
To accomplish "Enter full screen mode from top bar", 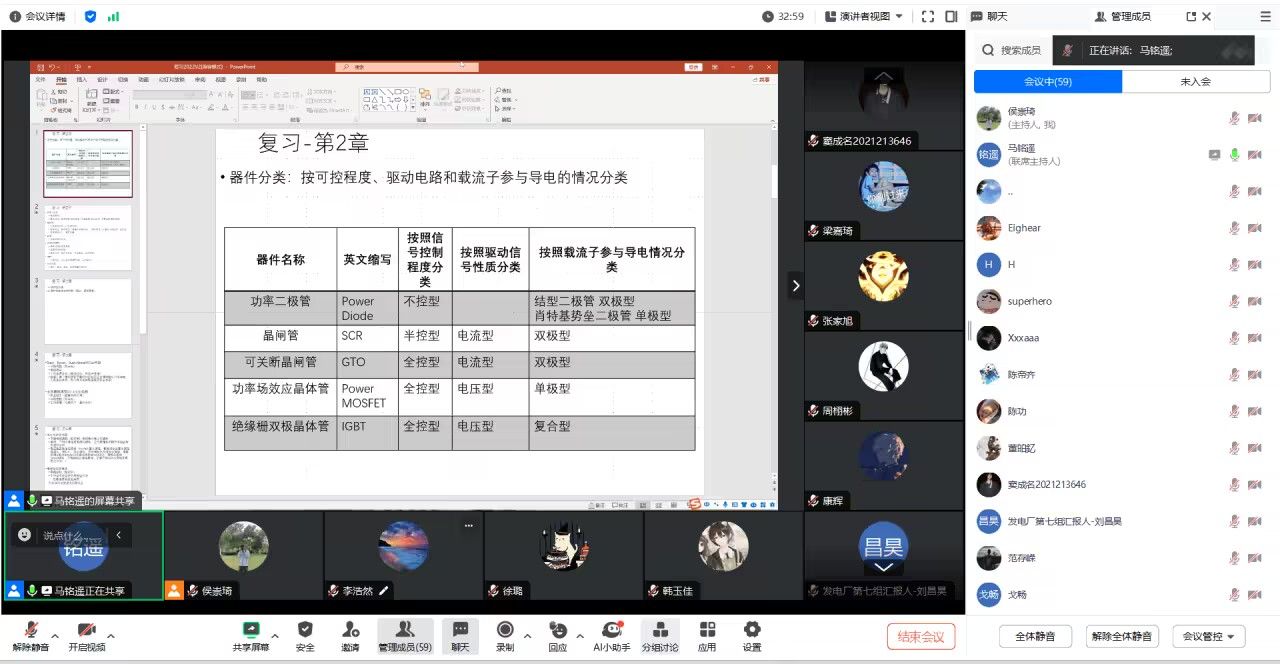I will [x=927, y=16].
